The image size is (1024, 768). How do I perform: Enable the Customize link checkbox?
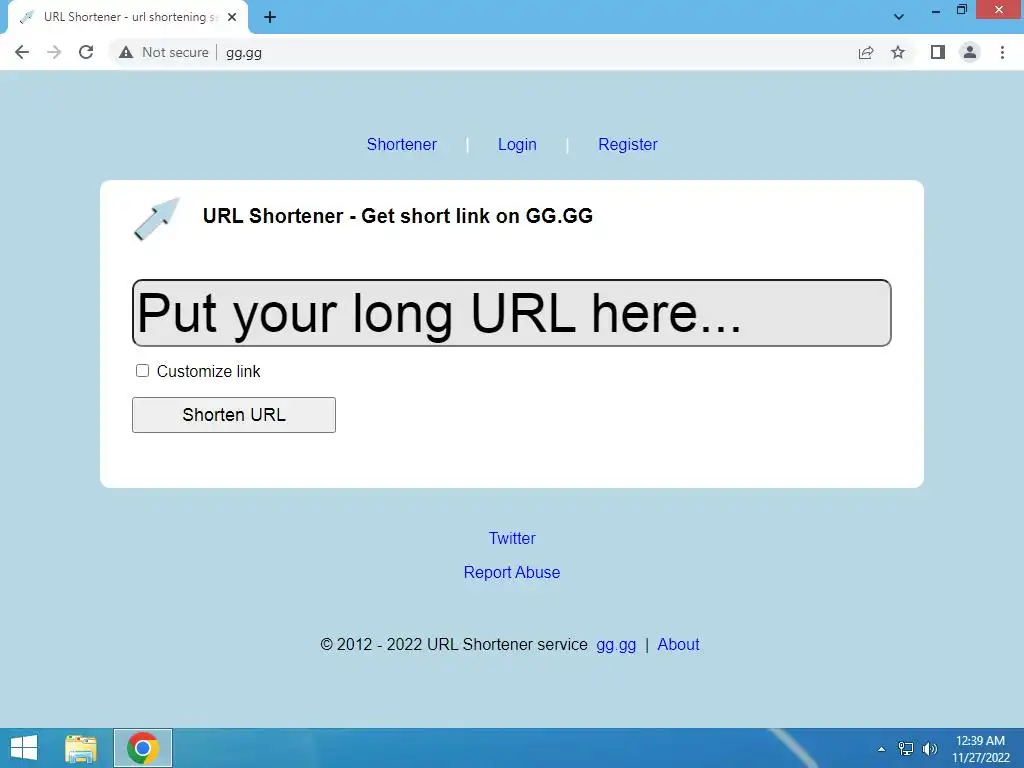[142, 371]
